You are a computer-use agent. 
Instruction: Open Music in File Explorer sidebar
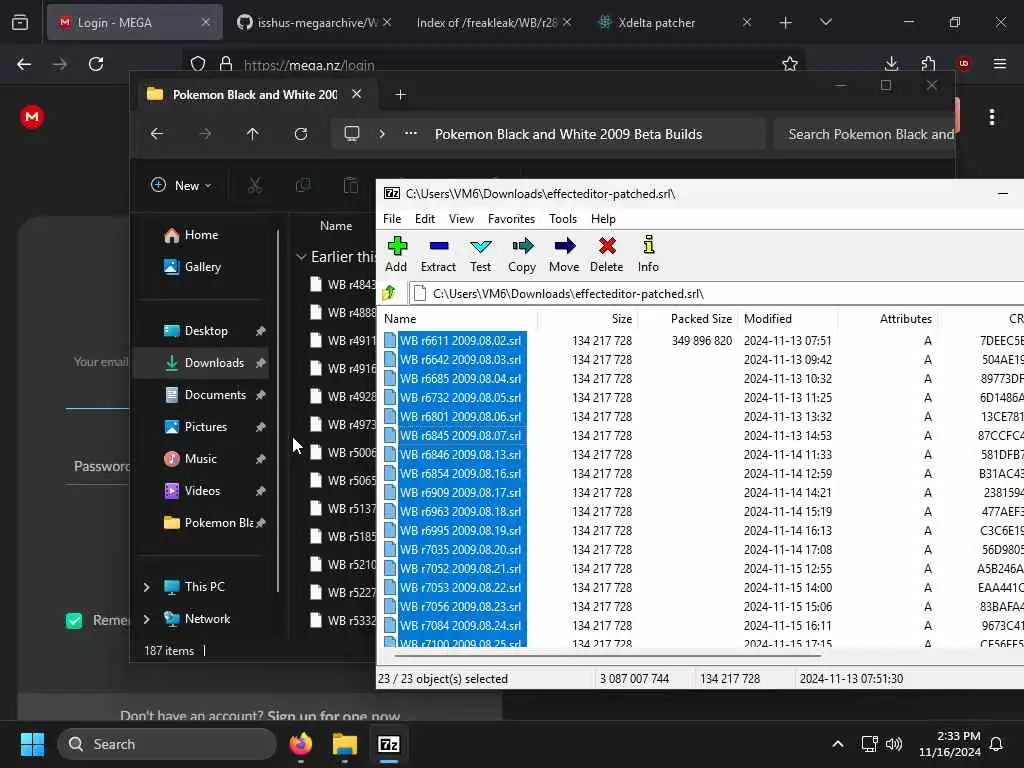tap(200, 458)
